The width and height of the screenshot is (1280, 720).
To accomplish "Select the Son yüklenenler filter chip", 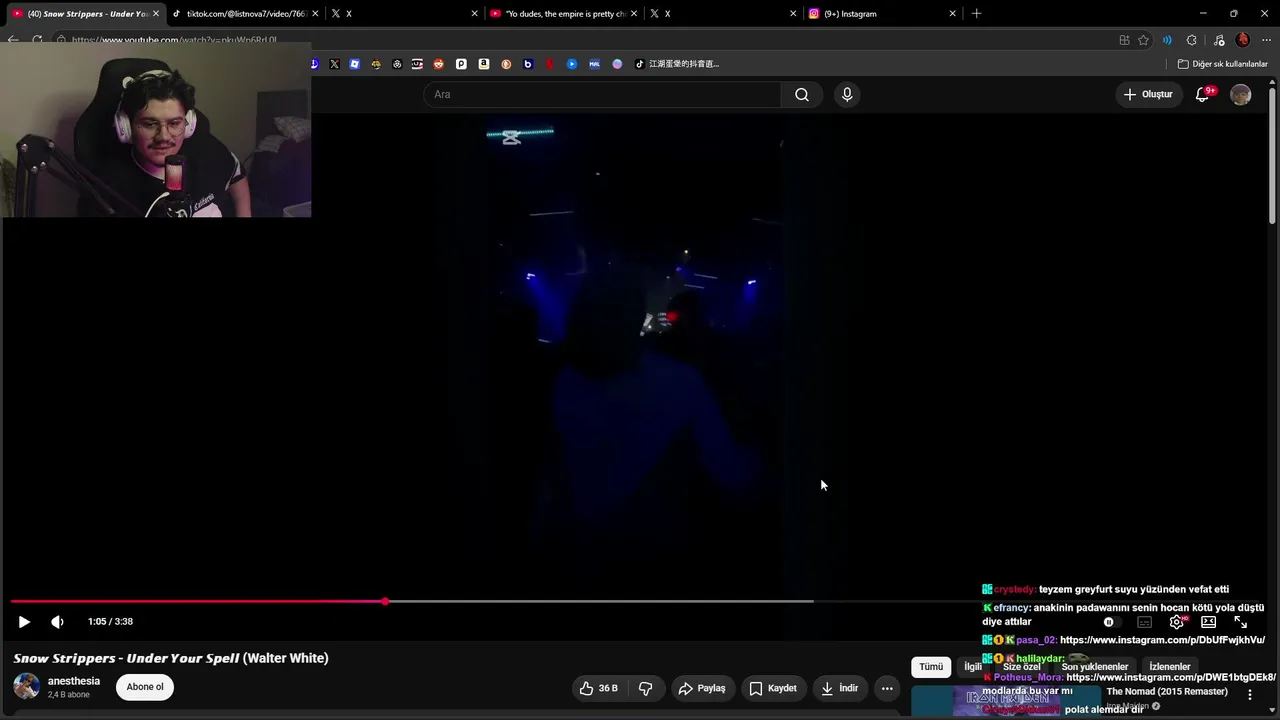I will tap(1095, 667).
